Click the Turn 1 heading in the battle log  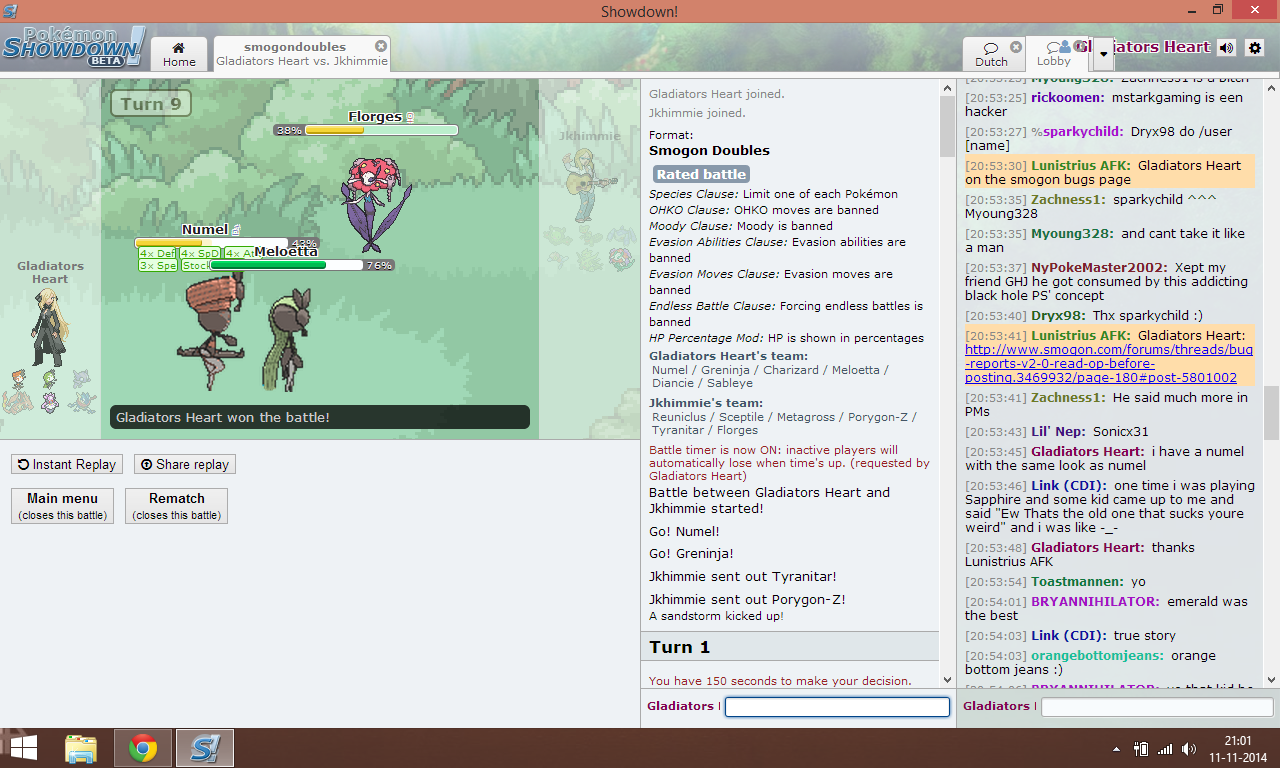(680, 647)
